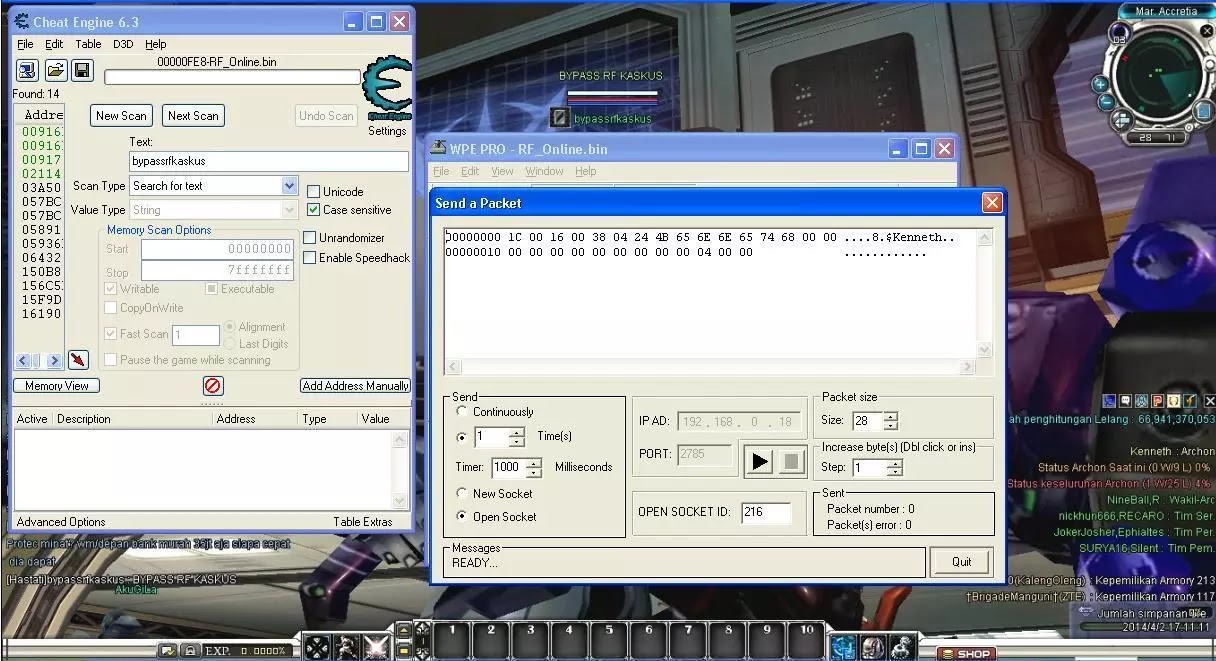Select found address 03A50 in the list
1216x661 pixels.
41,187
